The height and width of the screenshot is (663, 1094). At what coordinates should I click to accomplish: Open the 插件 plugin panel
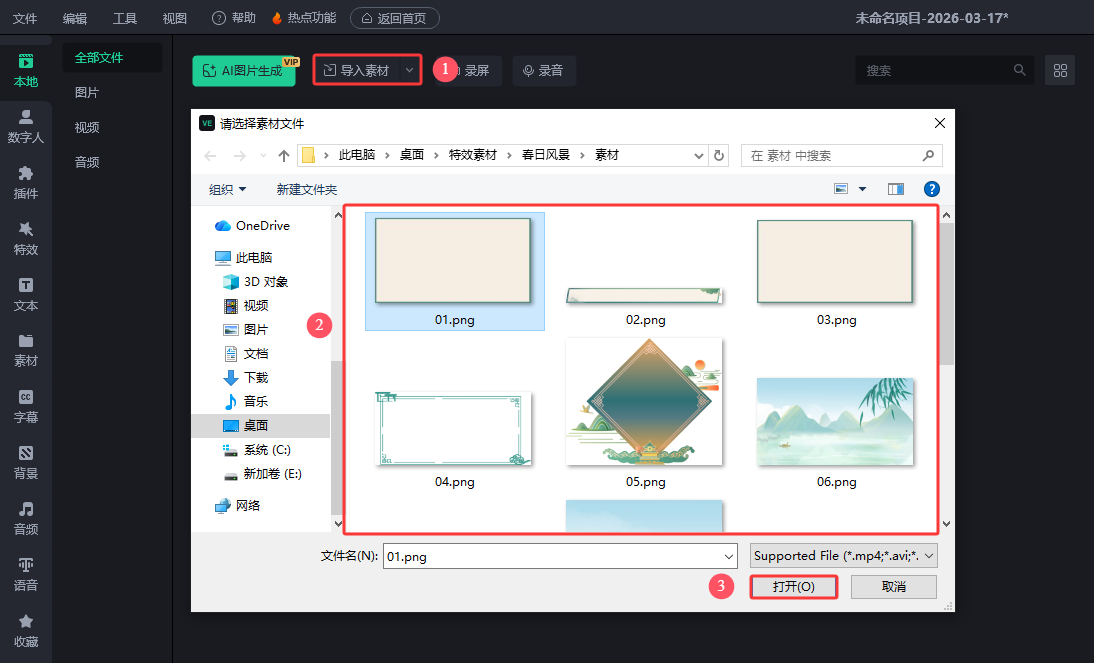pos(25,182)
